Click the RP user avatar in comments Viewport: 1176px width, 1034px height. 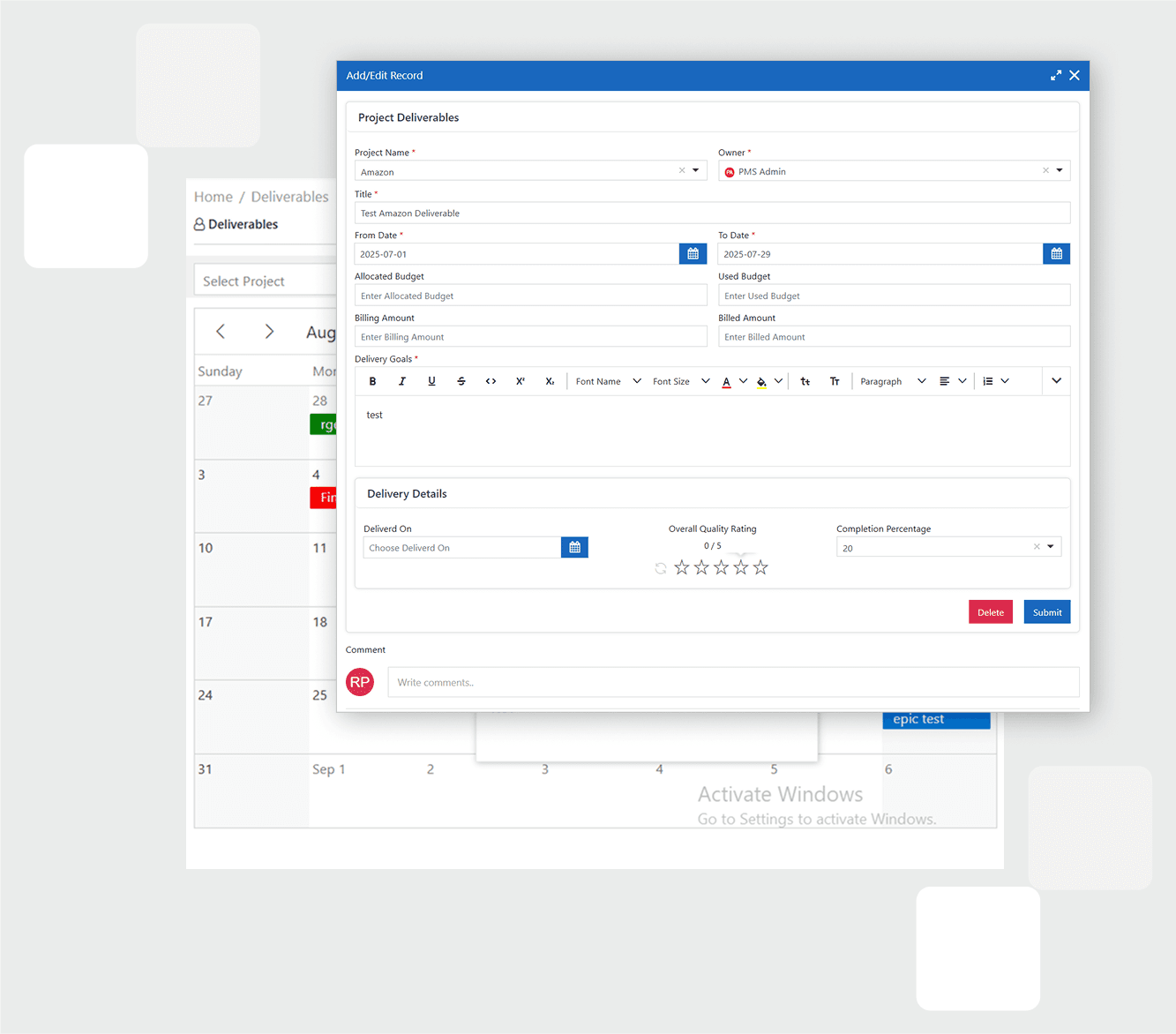coord(360,682)
